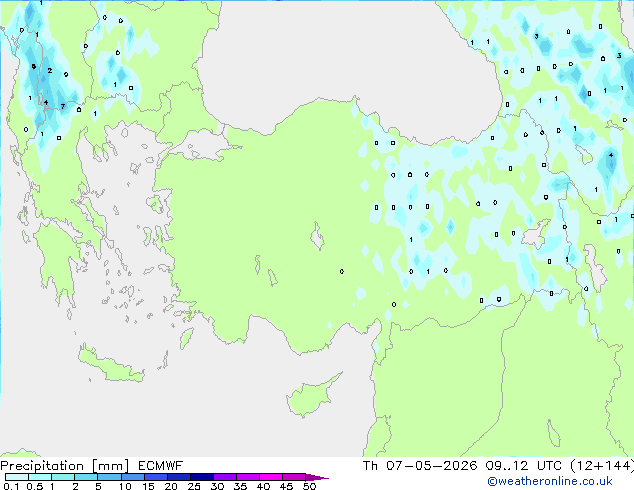Click the legend label '25'
The image size is (634, 490).
pos(194,486)
